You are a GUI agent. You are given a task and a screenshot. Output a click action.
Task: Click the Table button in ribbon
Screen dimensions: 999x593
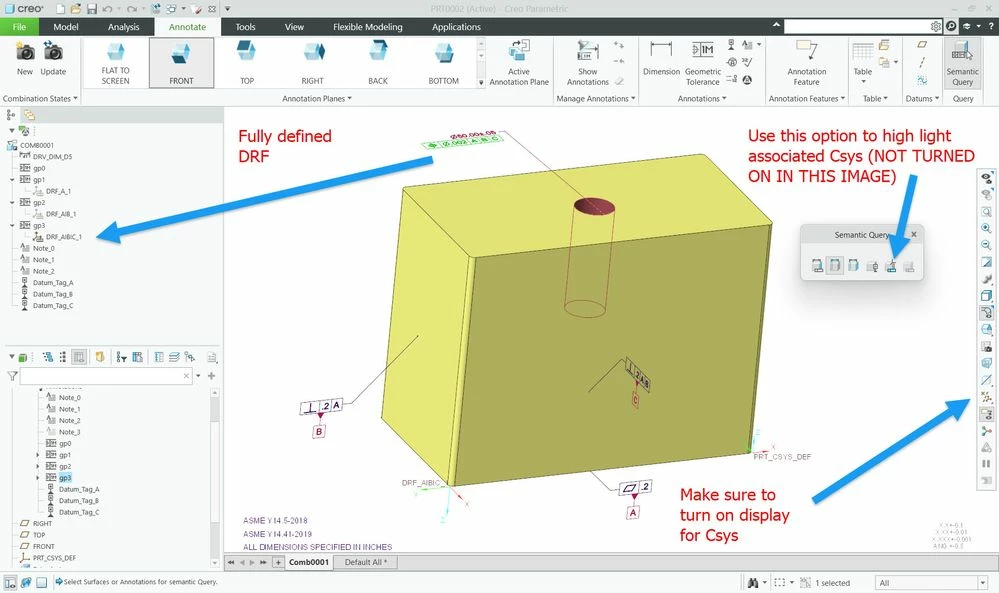click(x=863, y=62)
